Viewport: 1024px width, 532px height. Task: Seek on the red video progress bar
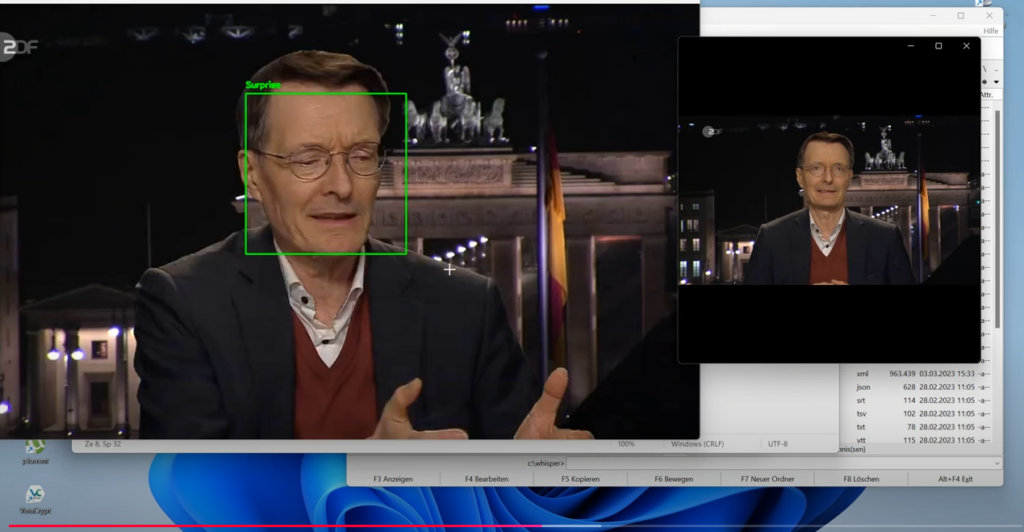(274, 525)
